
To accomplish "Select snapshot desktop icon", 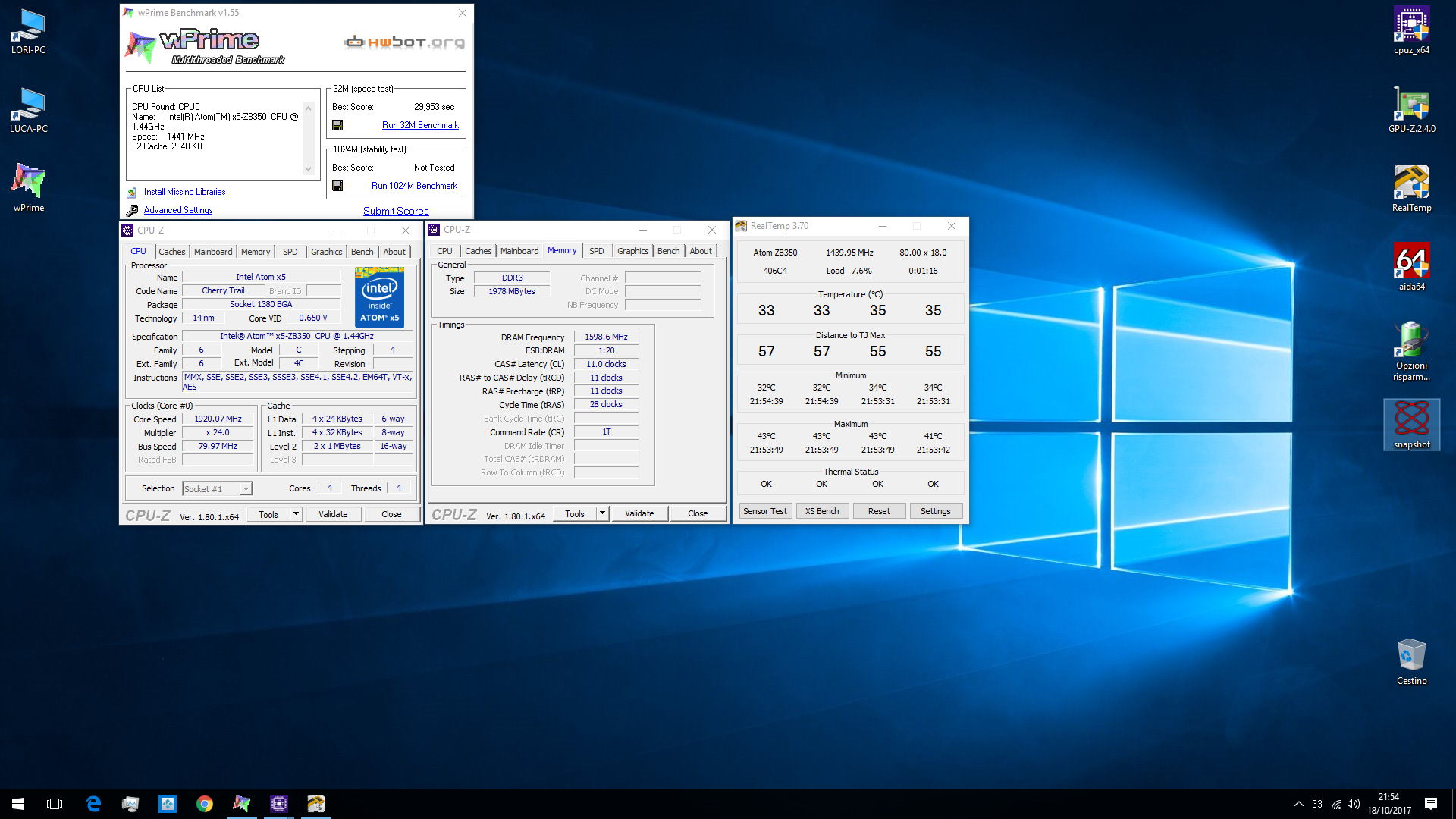I will tap(1411, 425).
